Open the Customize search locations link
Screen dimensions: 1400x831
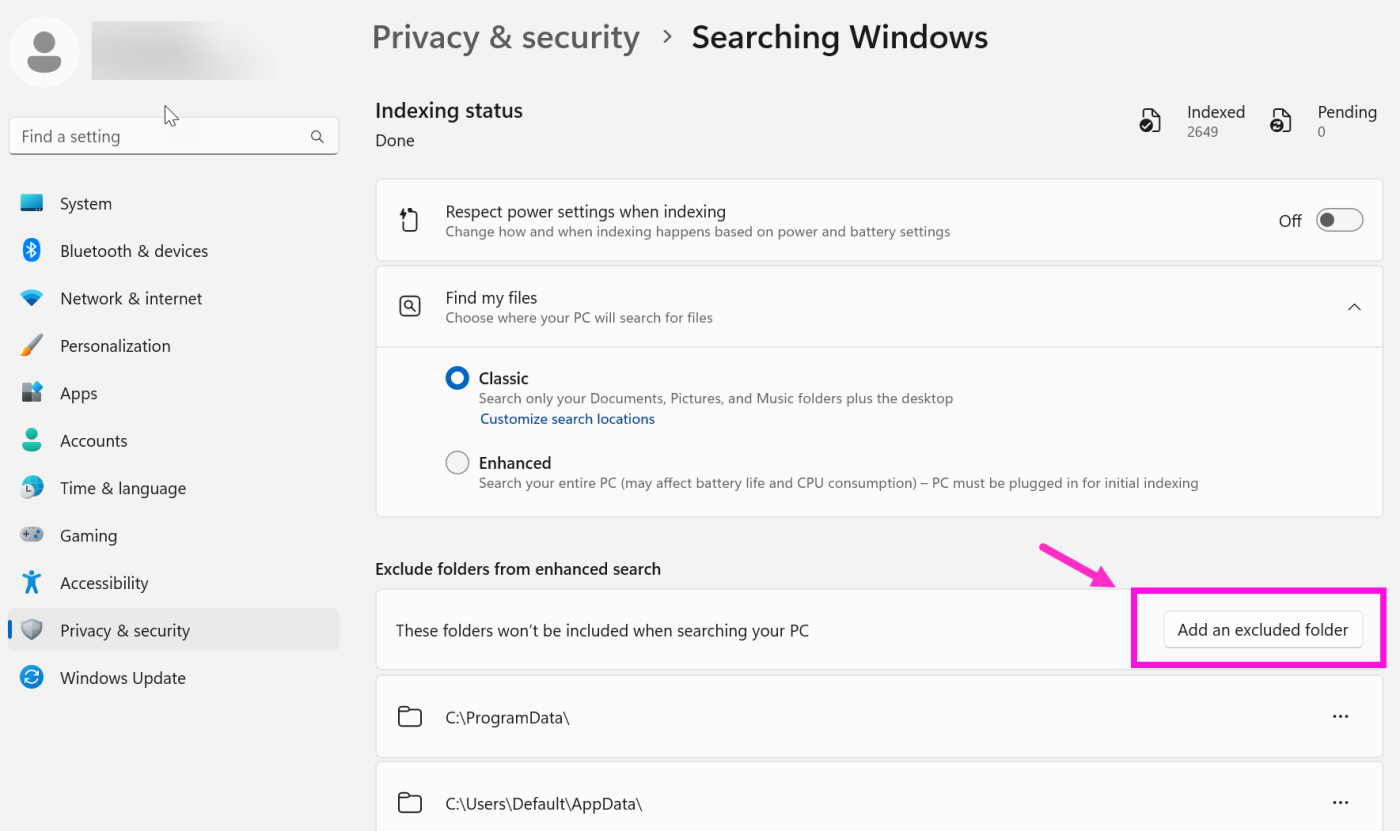(567, 419)
